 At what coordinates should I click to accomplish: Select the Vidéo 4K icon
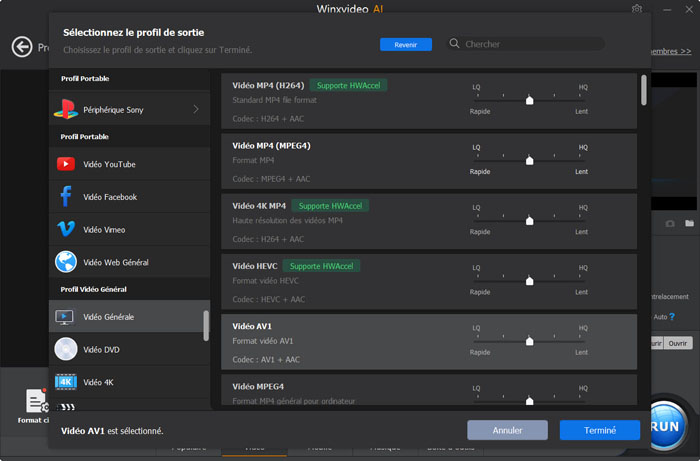[66, 382]
